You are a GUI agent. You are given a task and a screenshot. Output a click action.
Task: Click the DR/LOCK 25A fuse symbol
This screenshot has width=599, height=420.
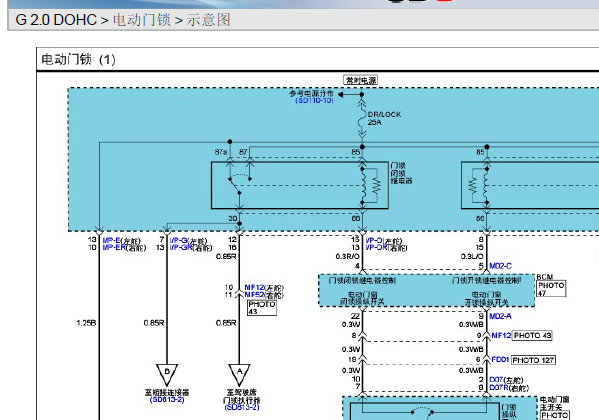(362, 119)
